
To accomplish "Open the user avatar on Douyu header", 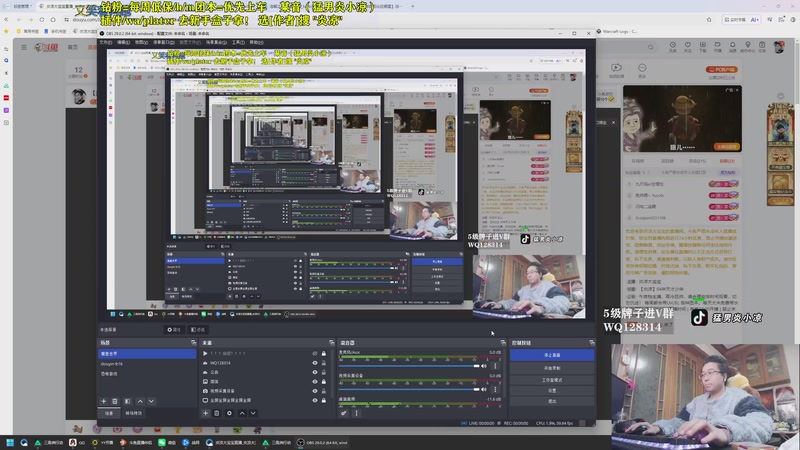I will click(x=779, y=47).
